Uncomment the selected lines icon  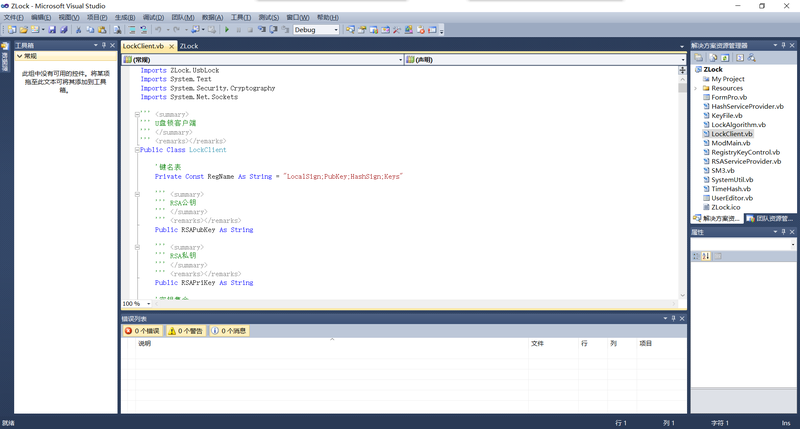tap(143, 30)
